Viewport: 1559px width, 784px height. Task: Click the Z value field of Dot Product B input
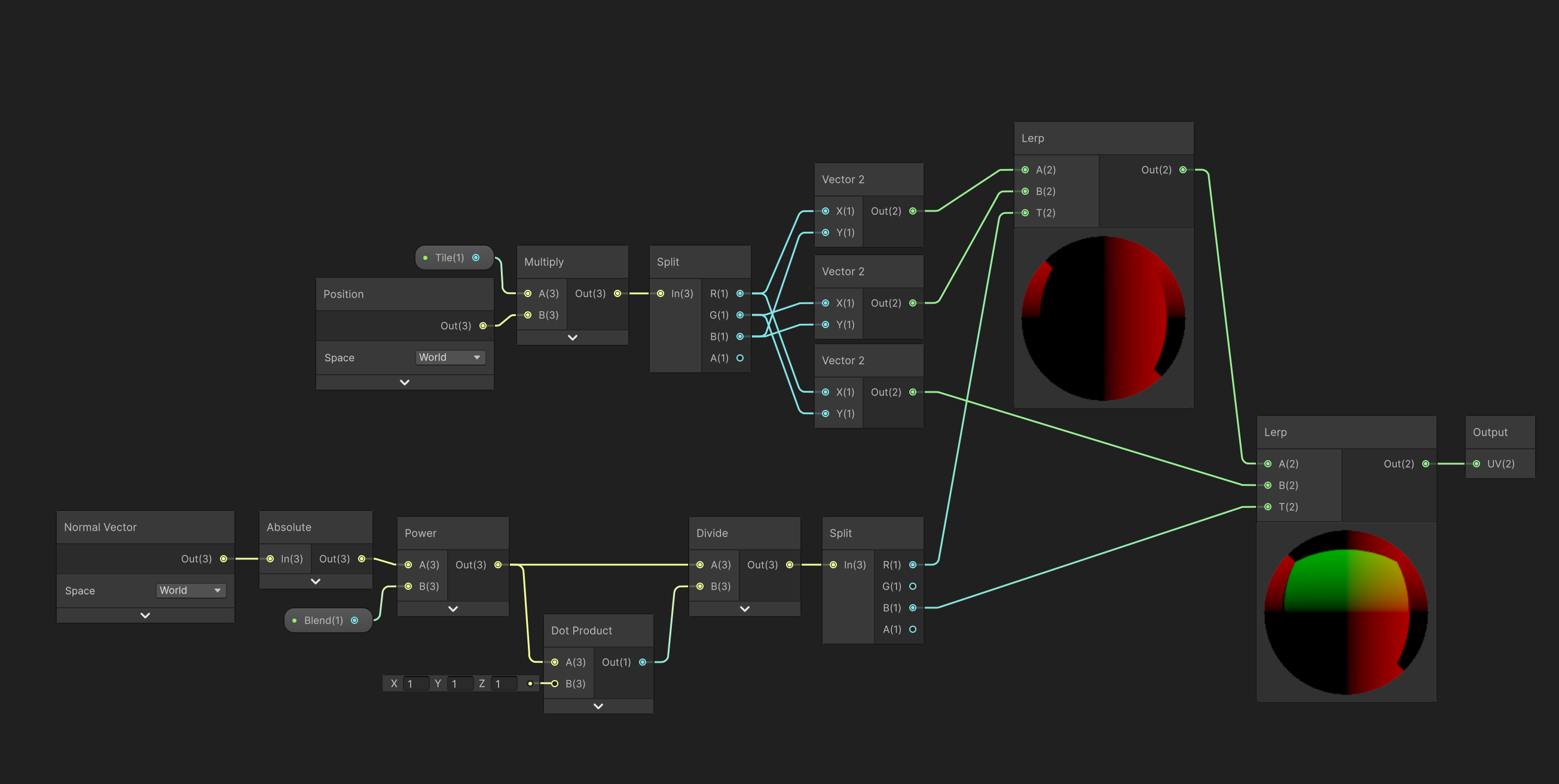pos(503,684)
